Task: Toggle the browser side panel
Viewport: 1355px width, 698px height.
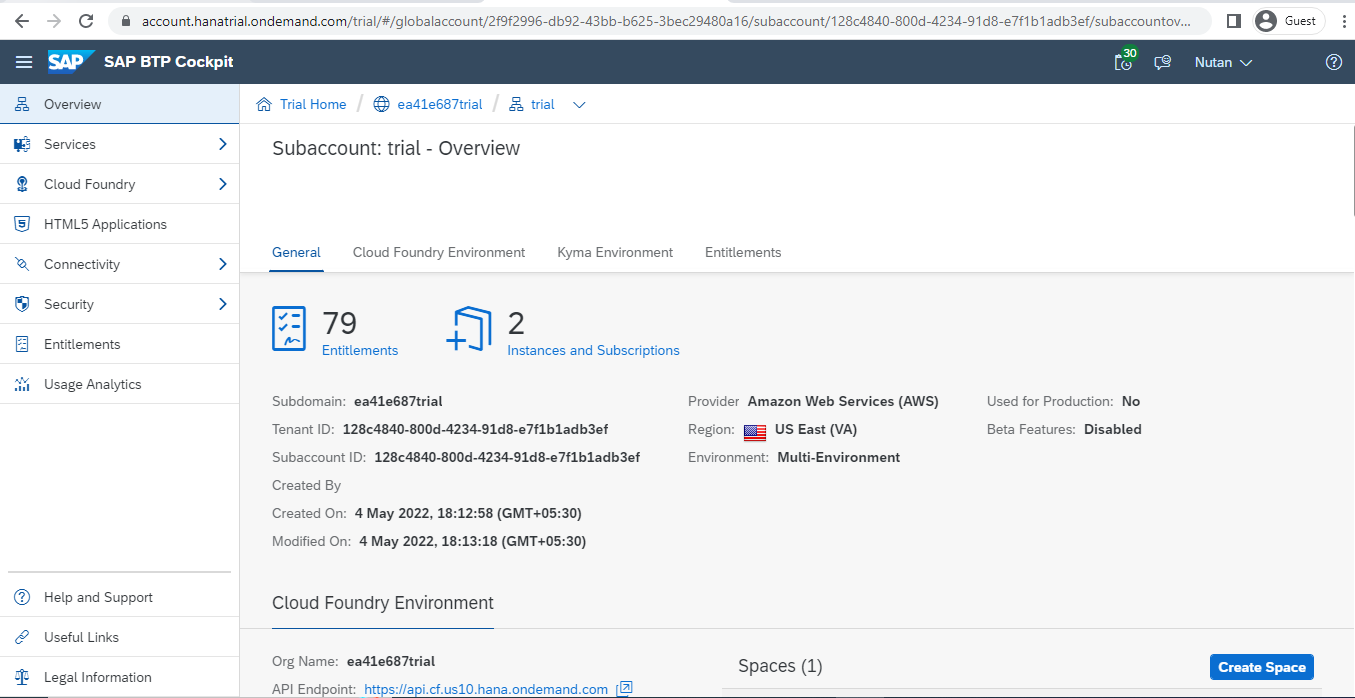Action: click(1233, 20)
